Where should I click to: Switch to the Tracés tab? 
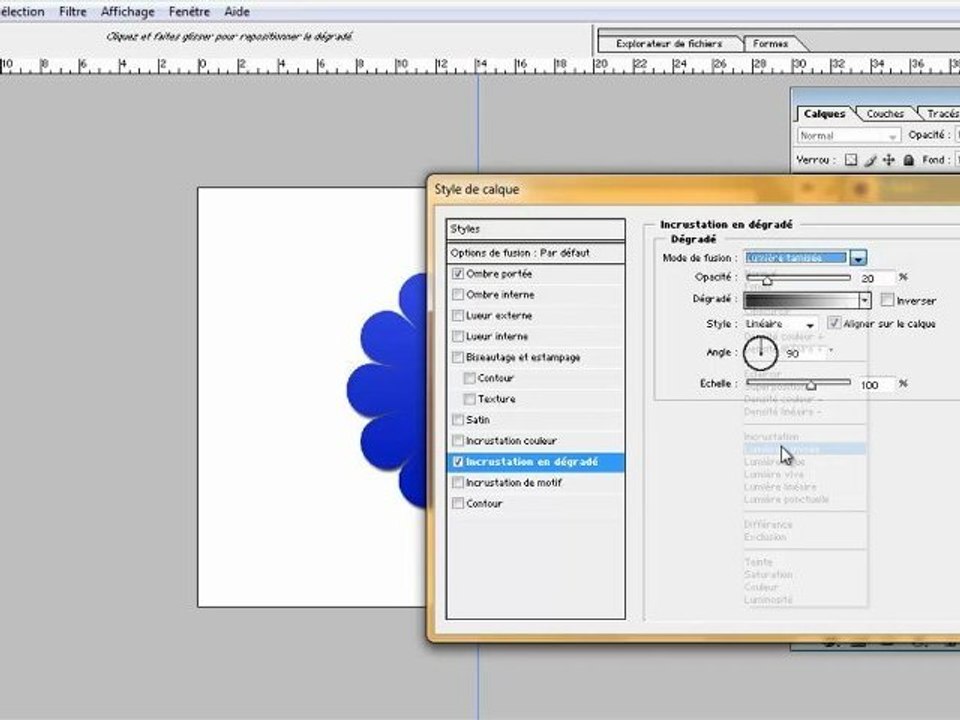tap(942, 114)
